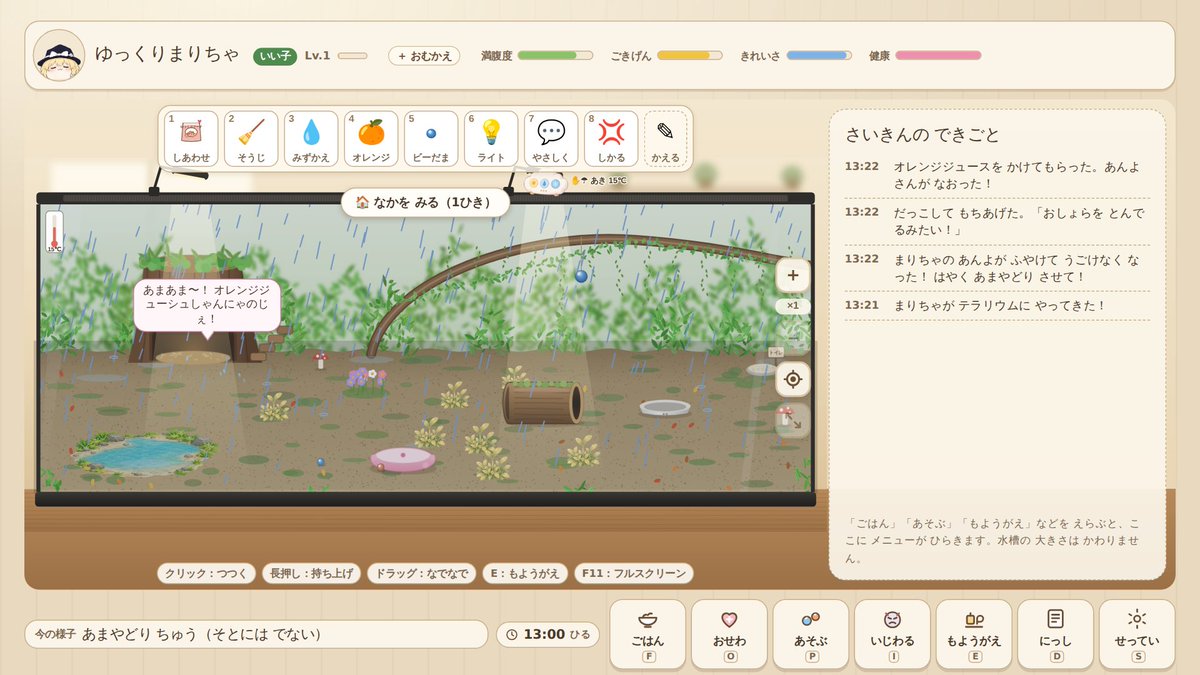Open the せってい settings menu
The height and width of the screenshot is (675, 1200).
pyautogui.click(x=1137, y=634)
